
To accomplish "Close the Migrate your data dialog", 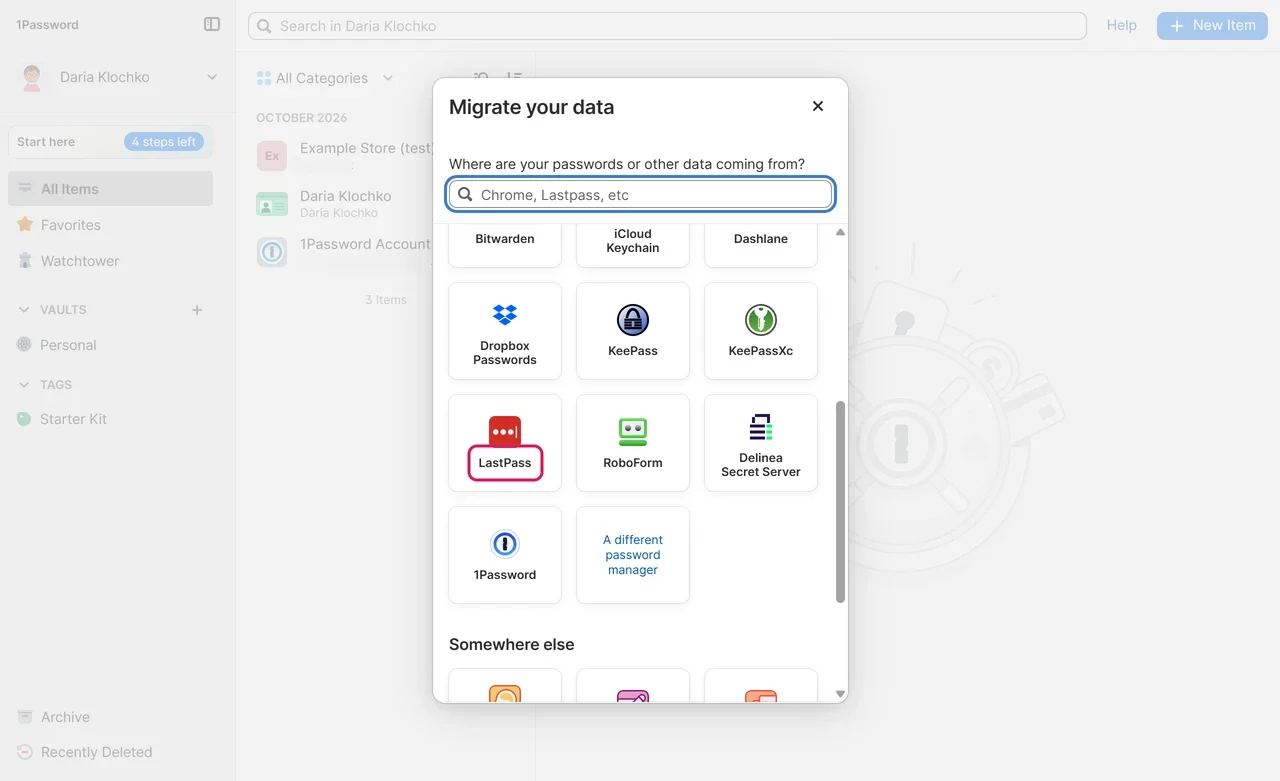I will point(818,106).
